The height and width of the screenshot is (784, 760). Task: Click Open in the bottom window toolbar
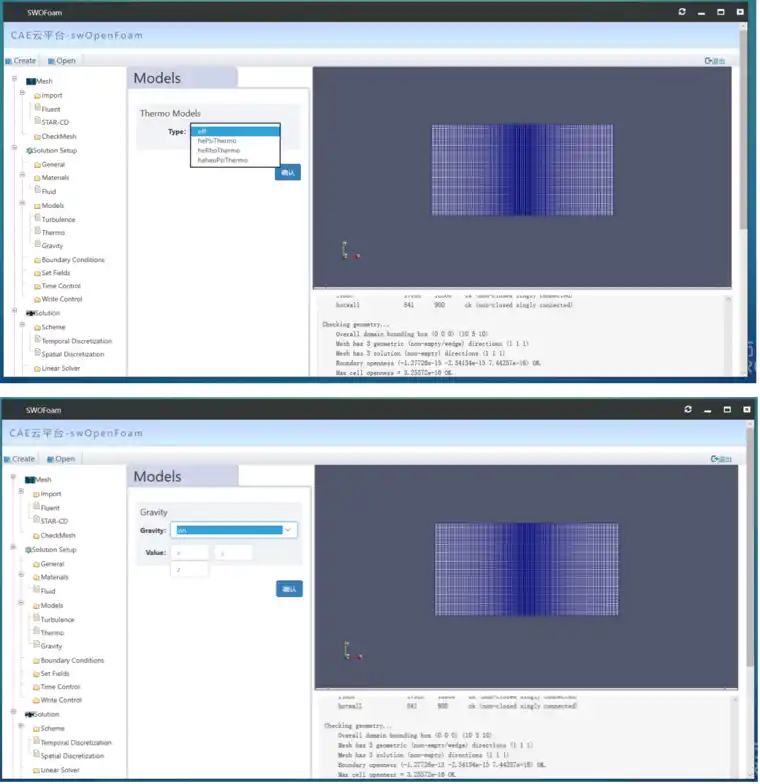[x=60, y=458]
